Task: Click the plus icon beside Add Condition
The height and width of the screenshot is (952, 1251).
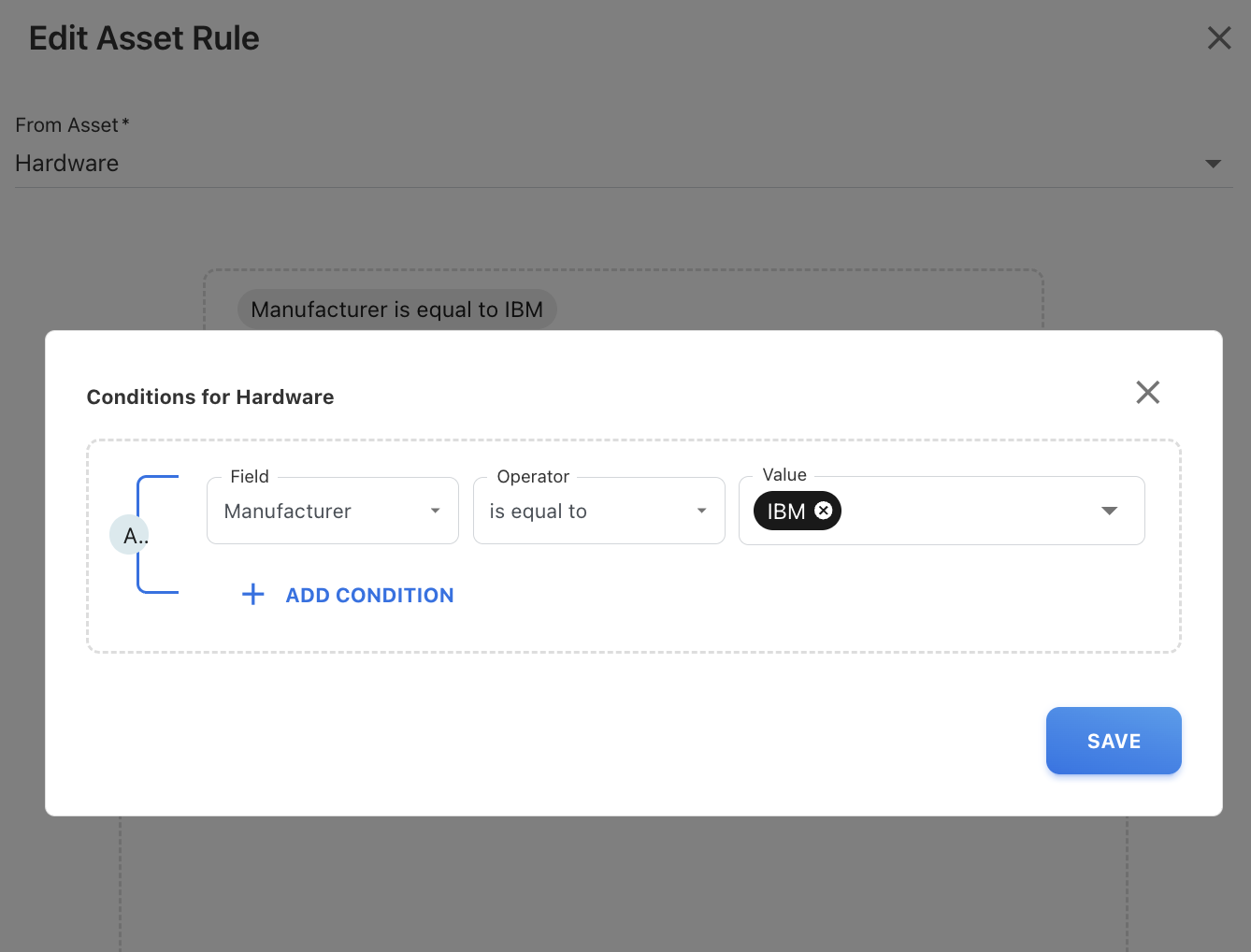Action: [x=252, y=595]
